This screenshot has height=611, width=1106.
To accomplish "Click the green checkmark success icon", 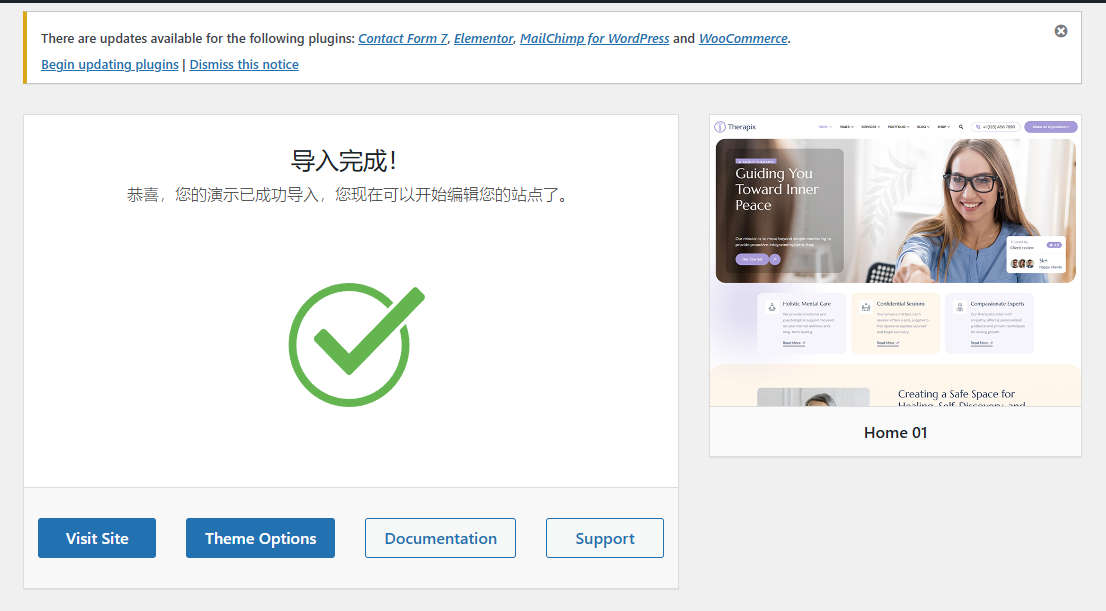I will (356, 344).
